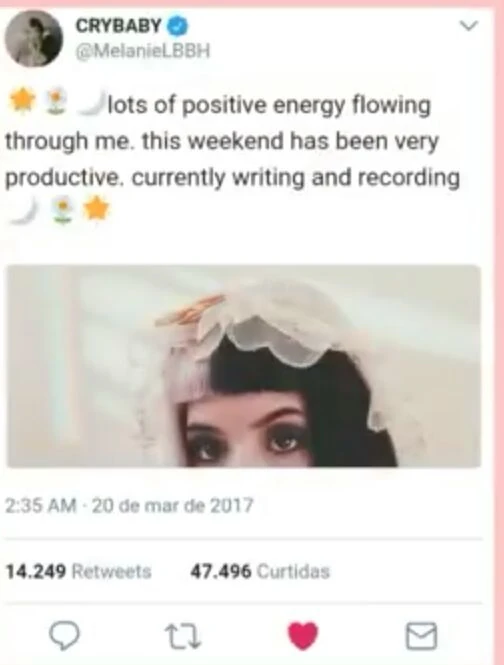Click the star emoji at tweet start
The height and width of the screenshot is (665, 504).
19,101
